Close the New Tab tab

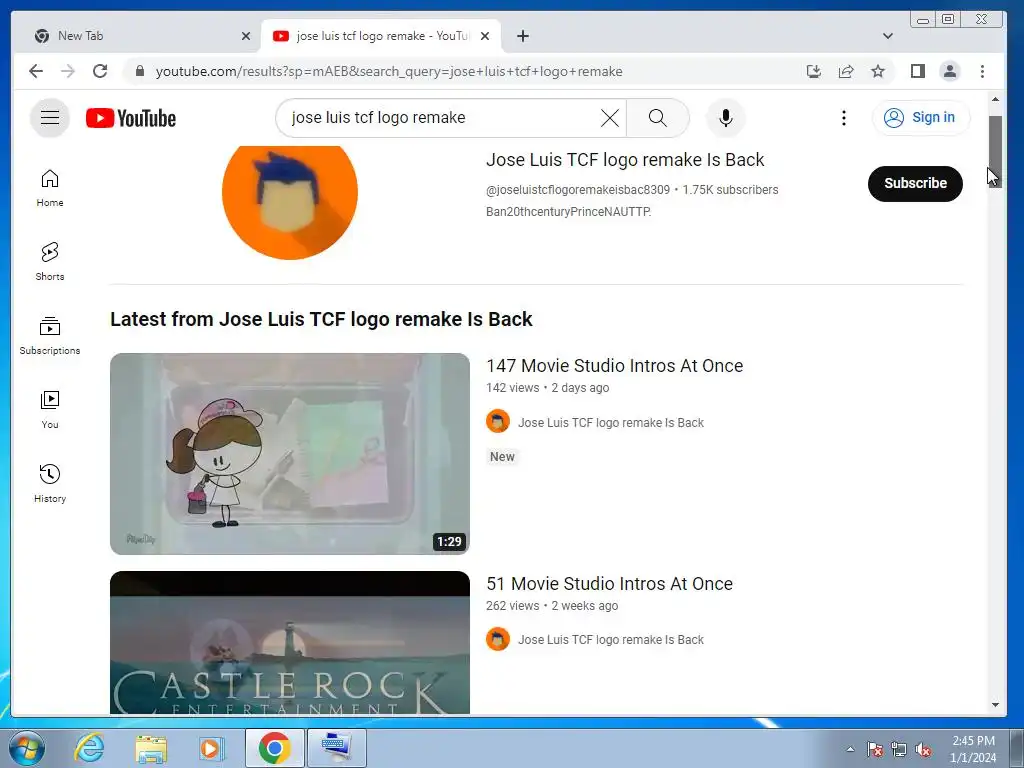pos(246,36)
